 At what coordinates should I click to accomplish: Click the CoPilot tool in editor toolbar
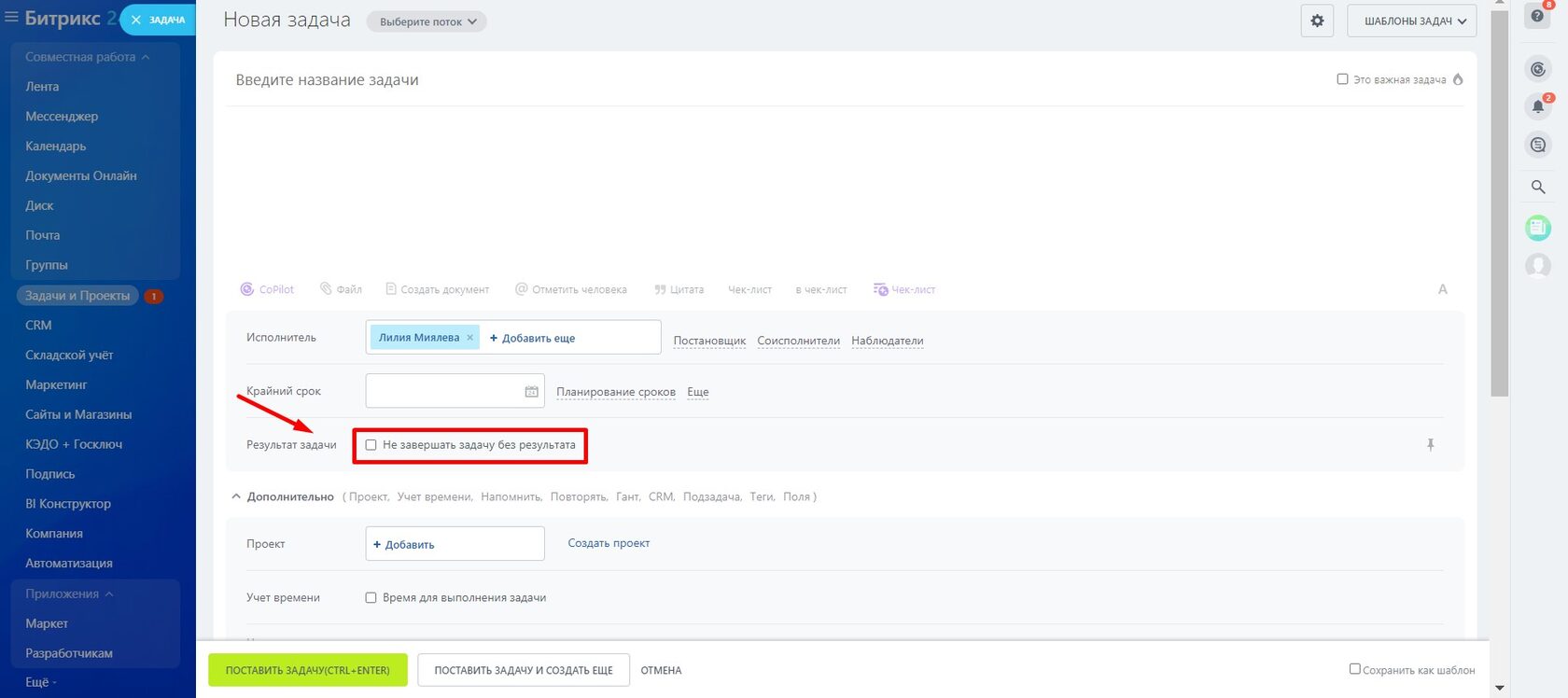point(267,289)
